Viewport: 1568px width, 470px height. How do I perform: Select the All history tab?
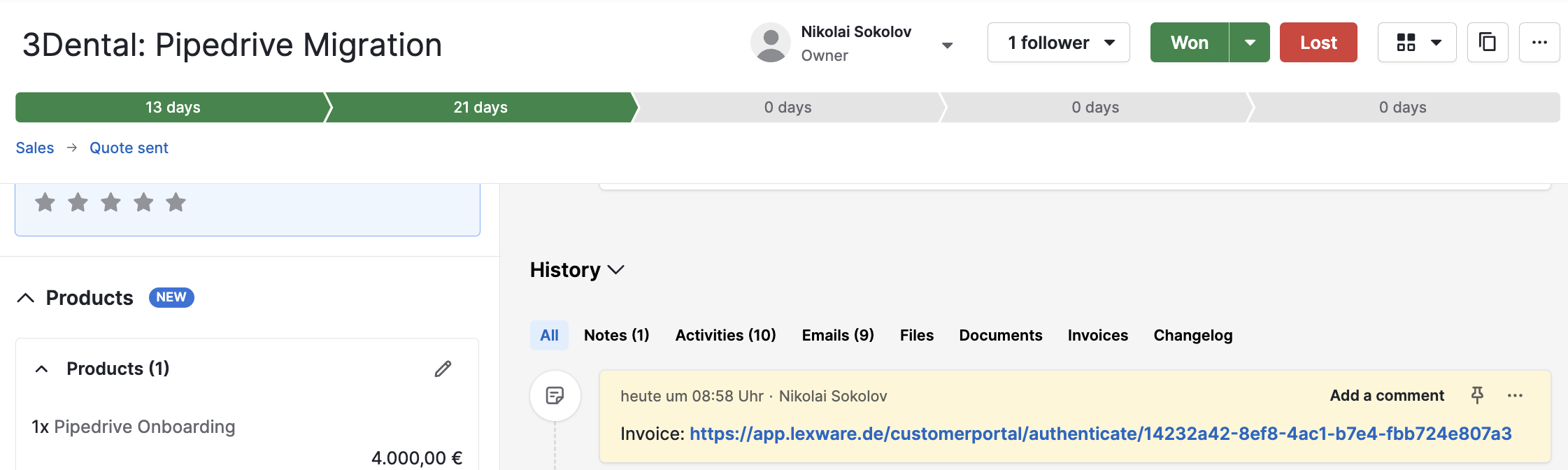tap(549, 335)
